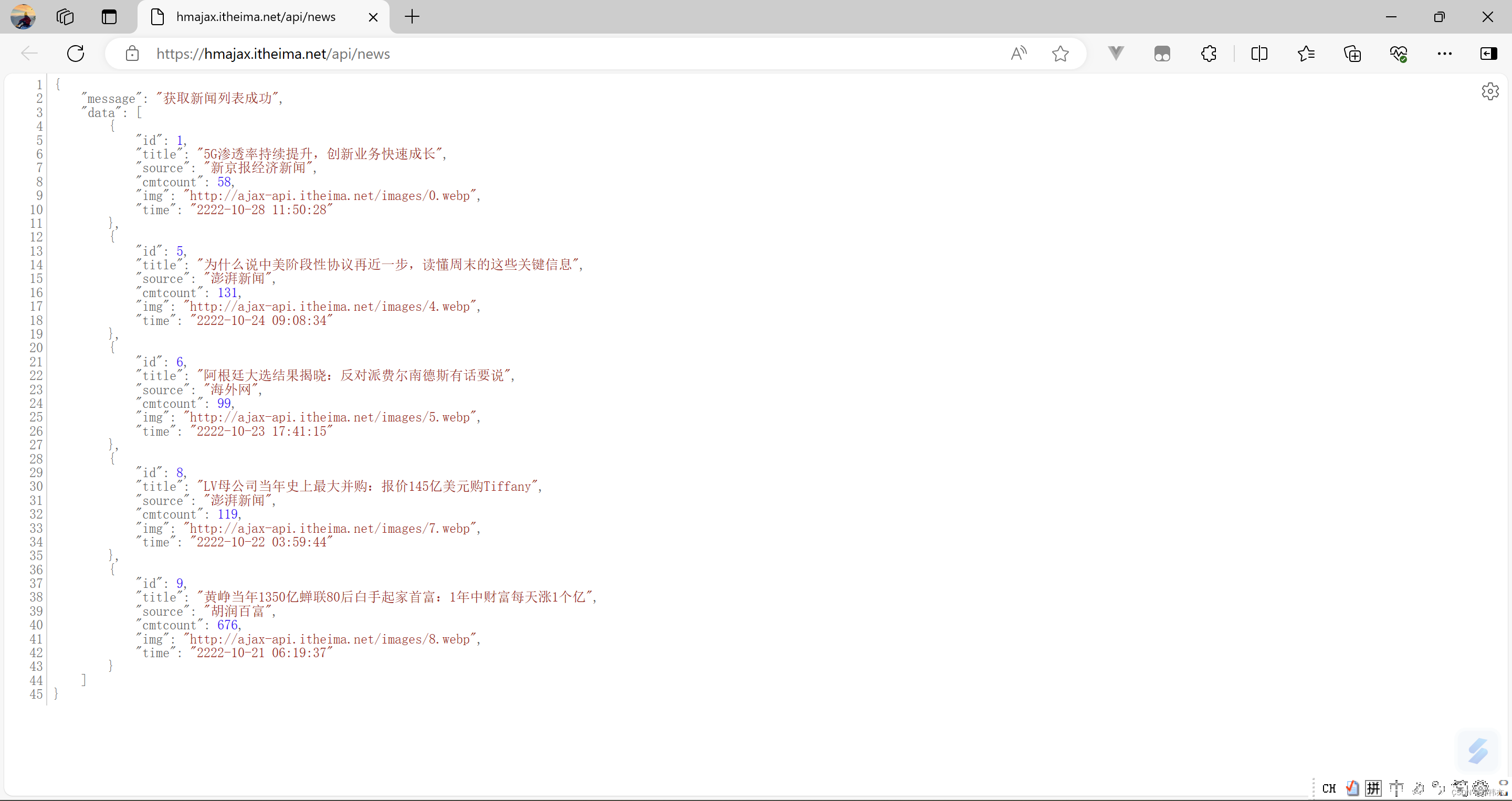Add this page to favorites with the star
Viewport: 1512px width, 801px height.
click(1060, 53)
